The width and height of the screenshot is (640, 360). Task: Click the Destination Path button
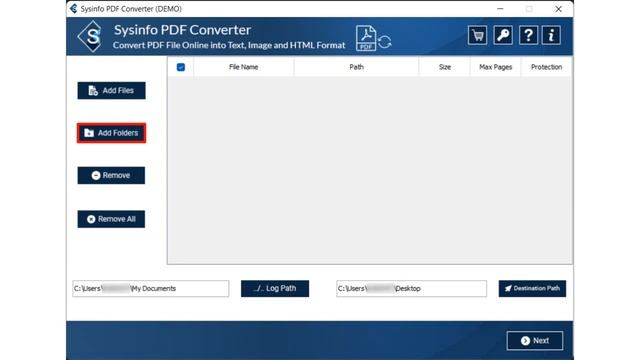tap(532, 289)
